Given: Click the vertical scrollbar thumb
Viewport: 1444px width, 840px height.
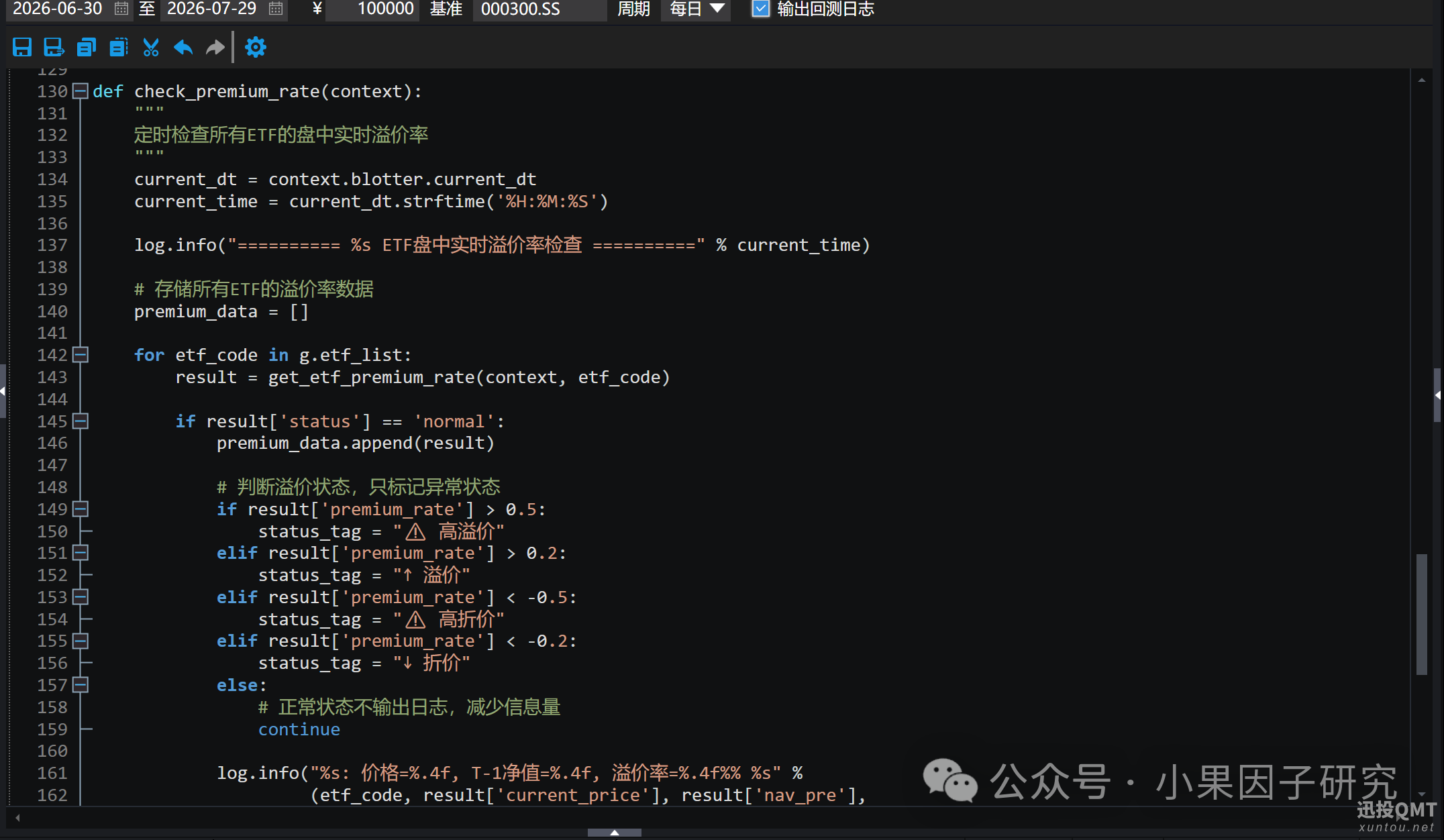Looking at the screenshot, I should tap(1421, 614).
